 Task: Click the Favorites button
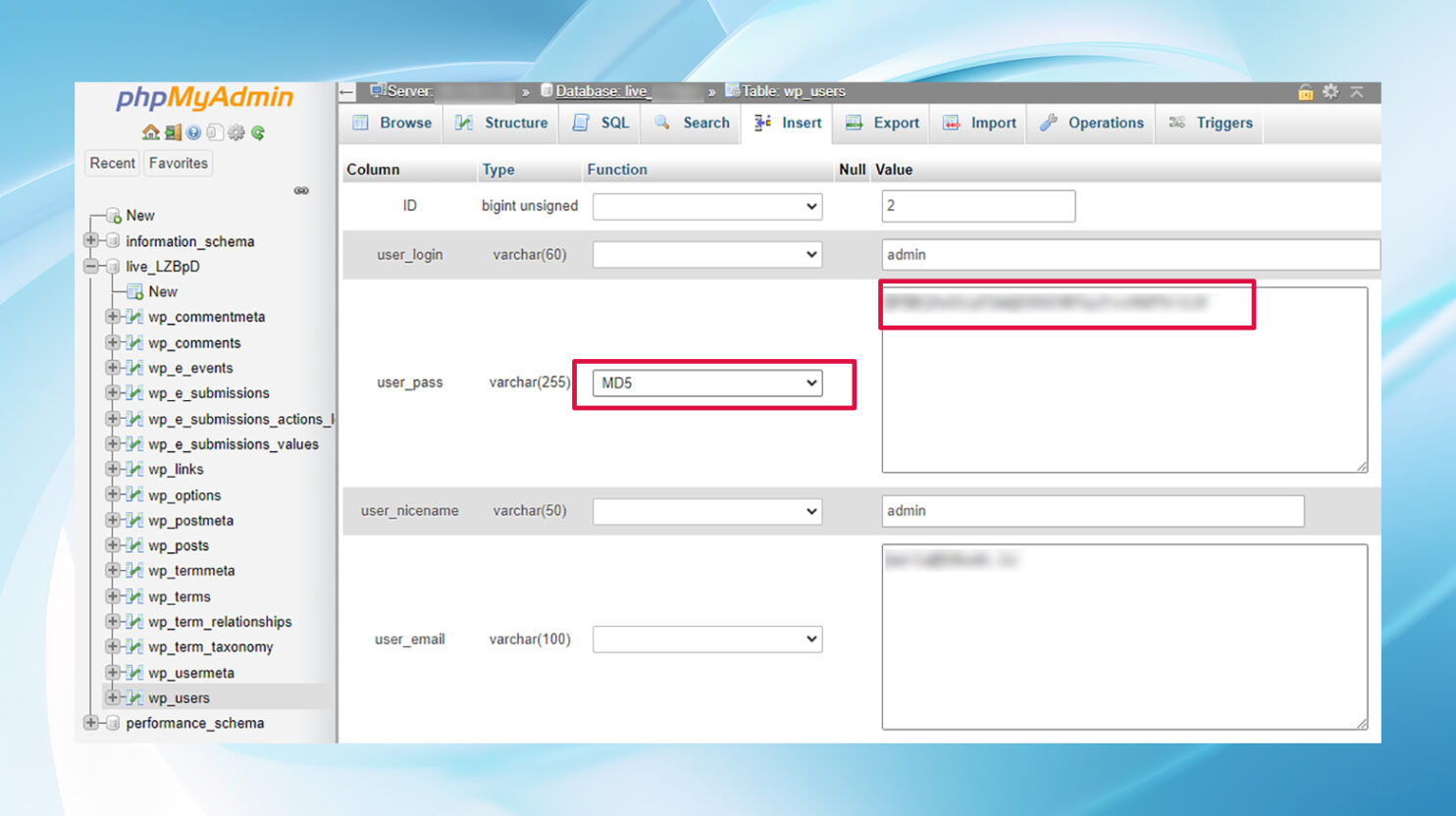[x=178, y=163]
